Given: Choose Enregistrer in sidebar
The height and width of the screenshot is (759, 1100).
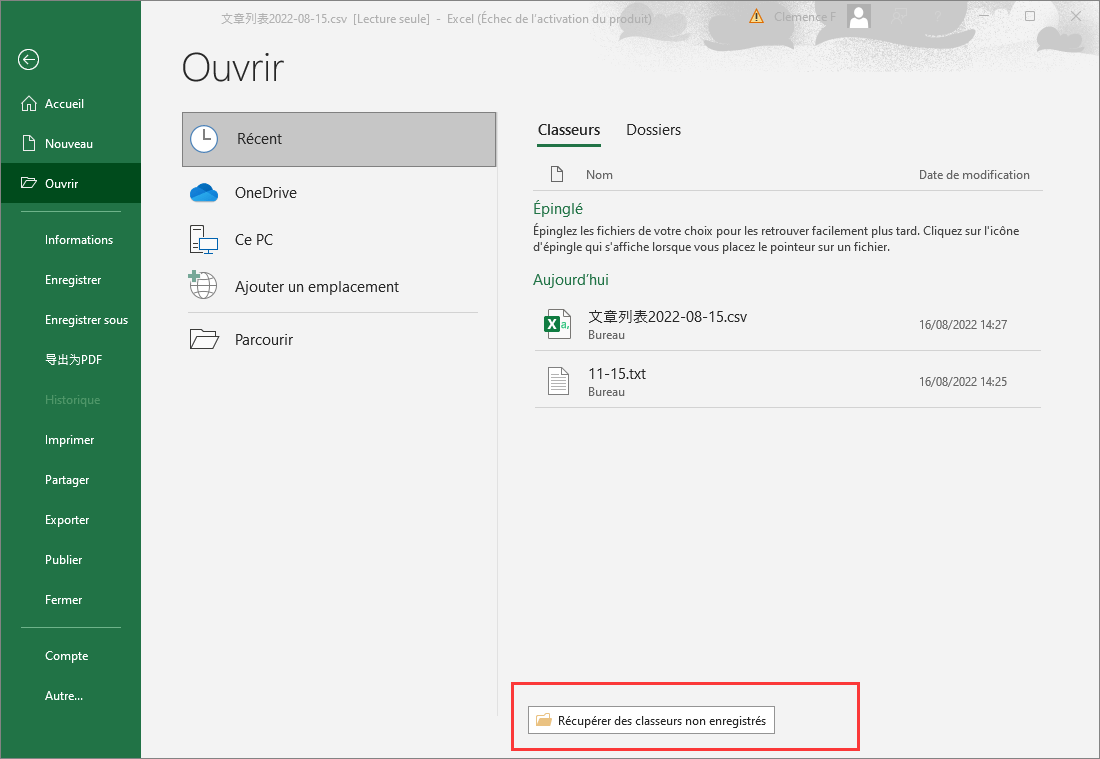Looking at the screenshot, I should [73, 280].
